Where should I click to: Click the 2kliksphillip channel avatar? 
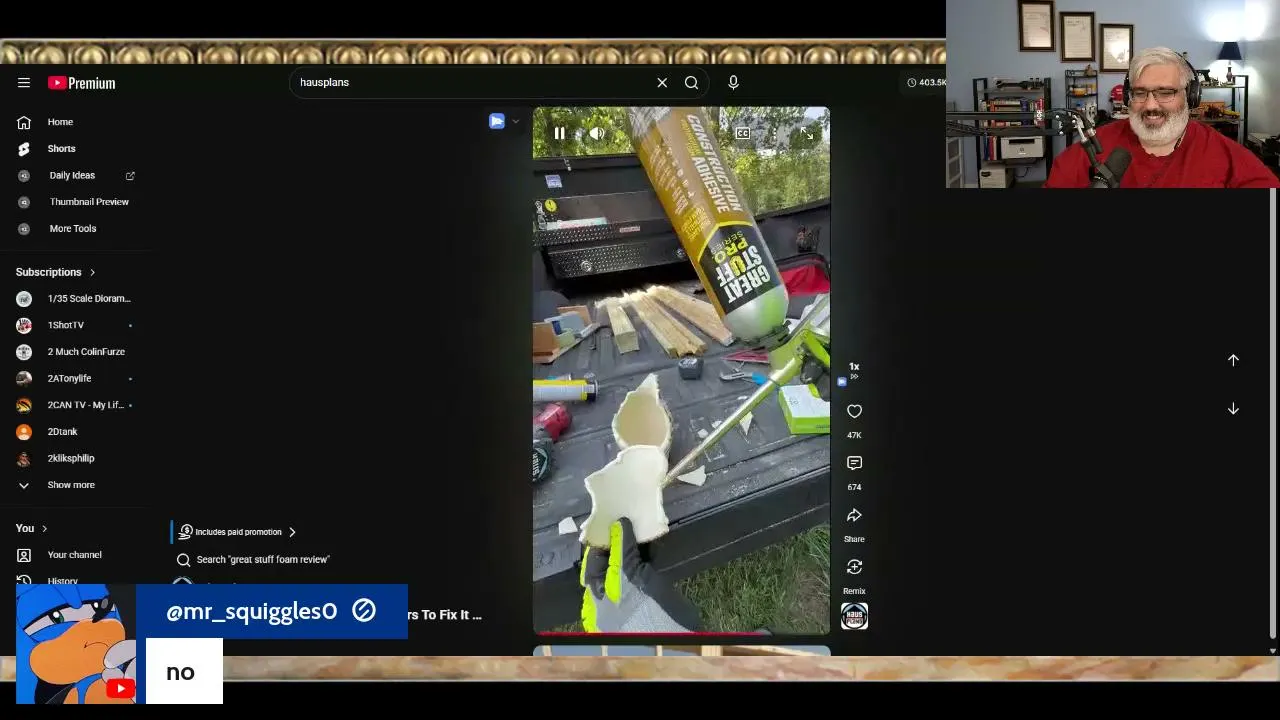click(24, 459)
